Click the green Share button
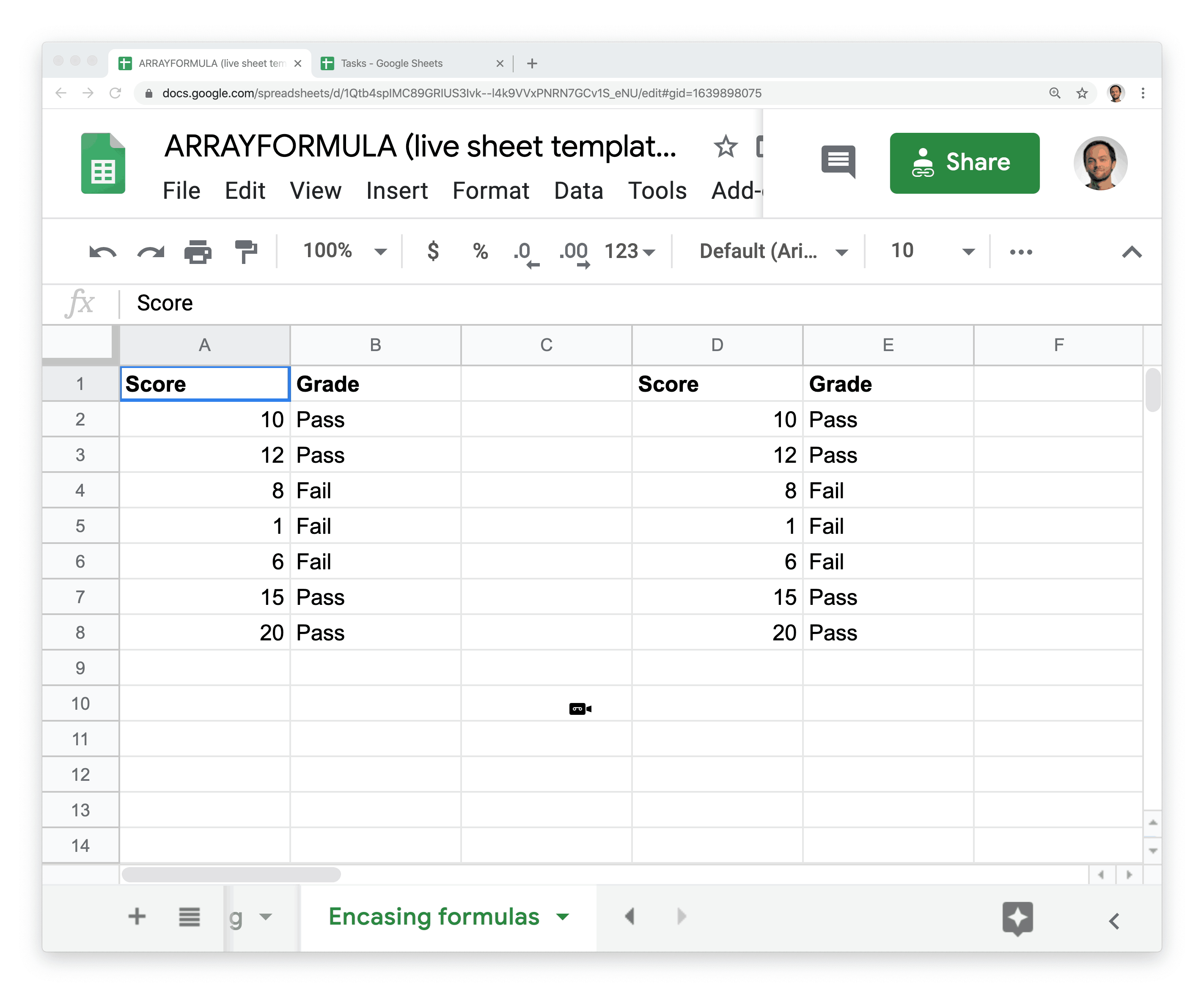 [964, 163]
